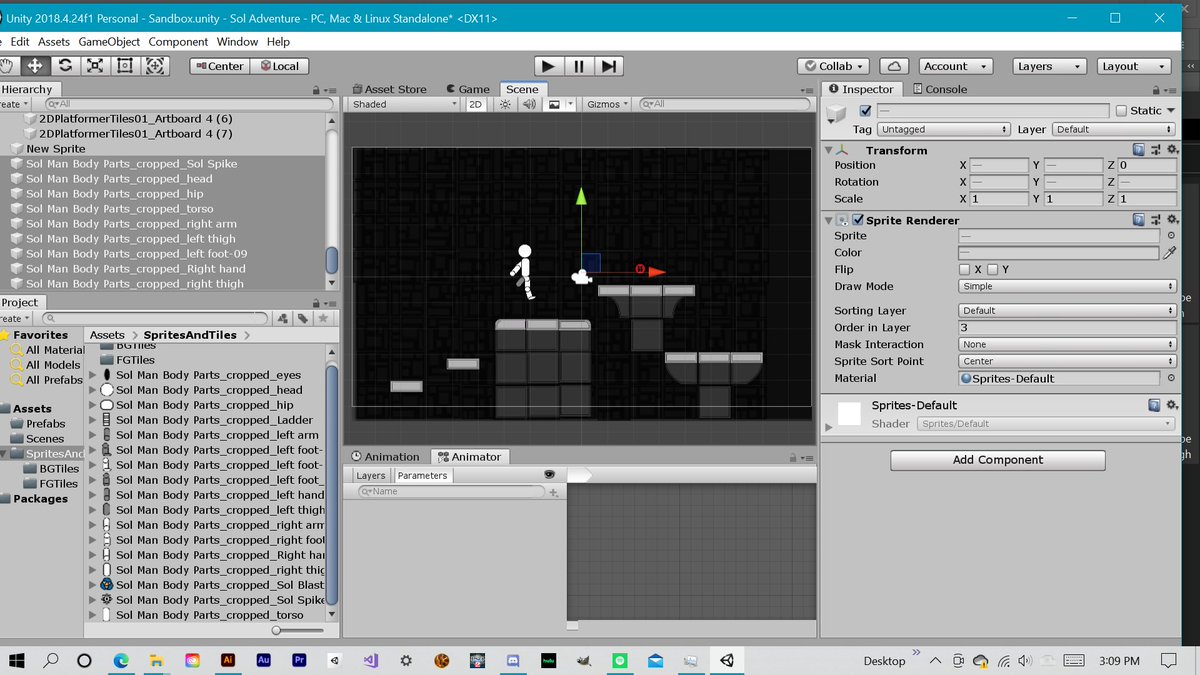
Task: Start Play mode
Action: pyautogui.click(x=547, y=66)
